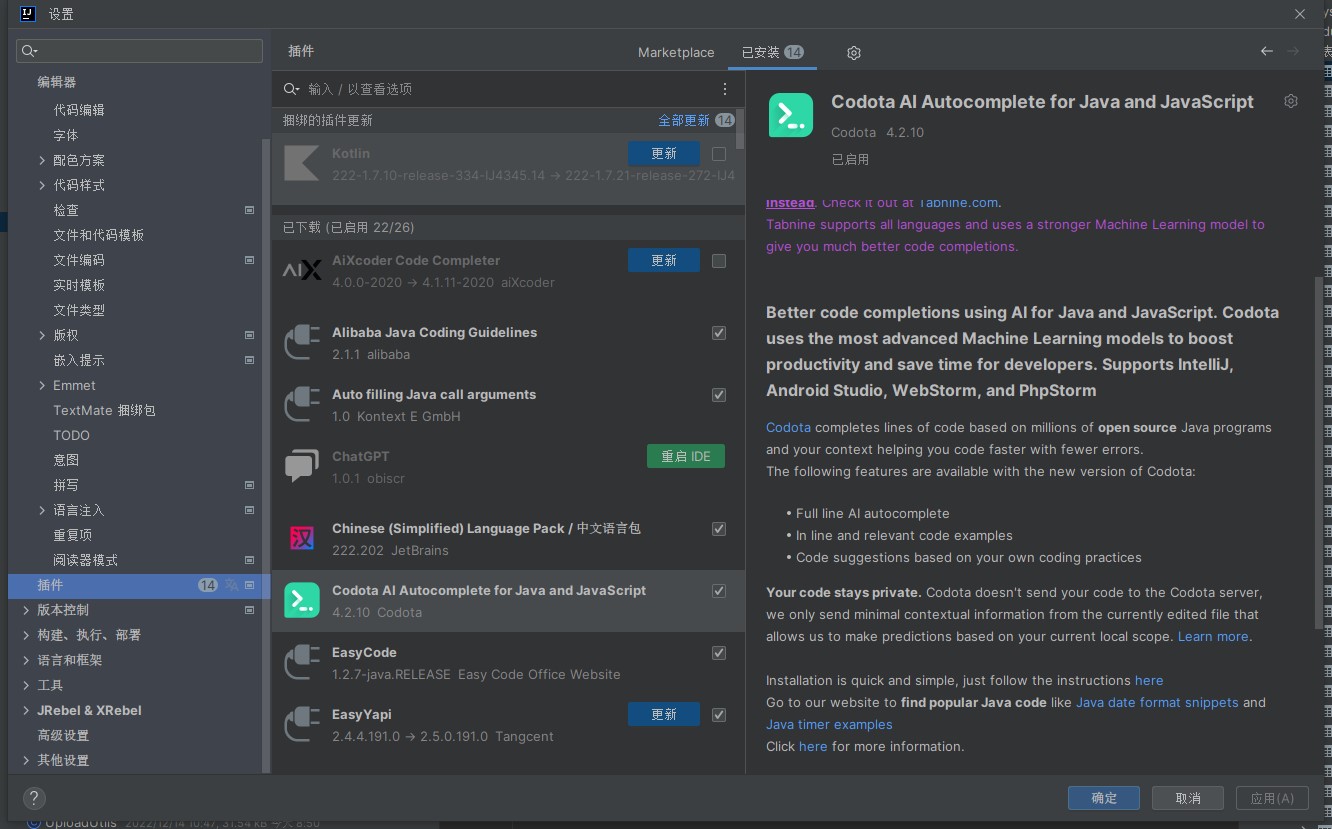The height and width of the screenshot is (829, 1332).
Task: Click 重启 IDE button for ChatGPT
Action: [x=686, y=456]
